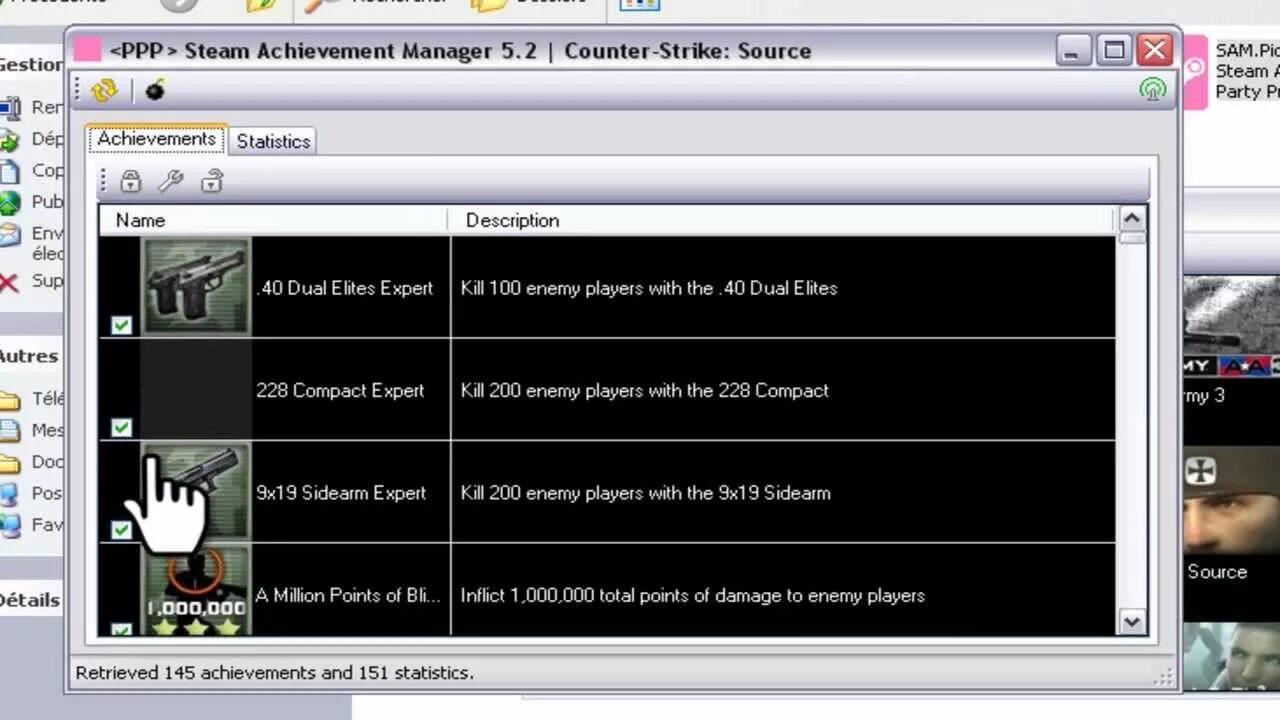Image resolution: width=1280 pixels, height=720 pixels.
Task: Switch to the Statistics tab
Action: 273,141
